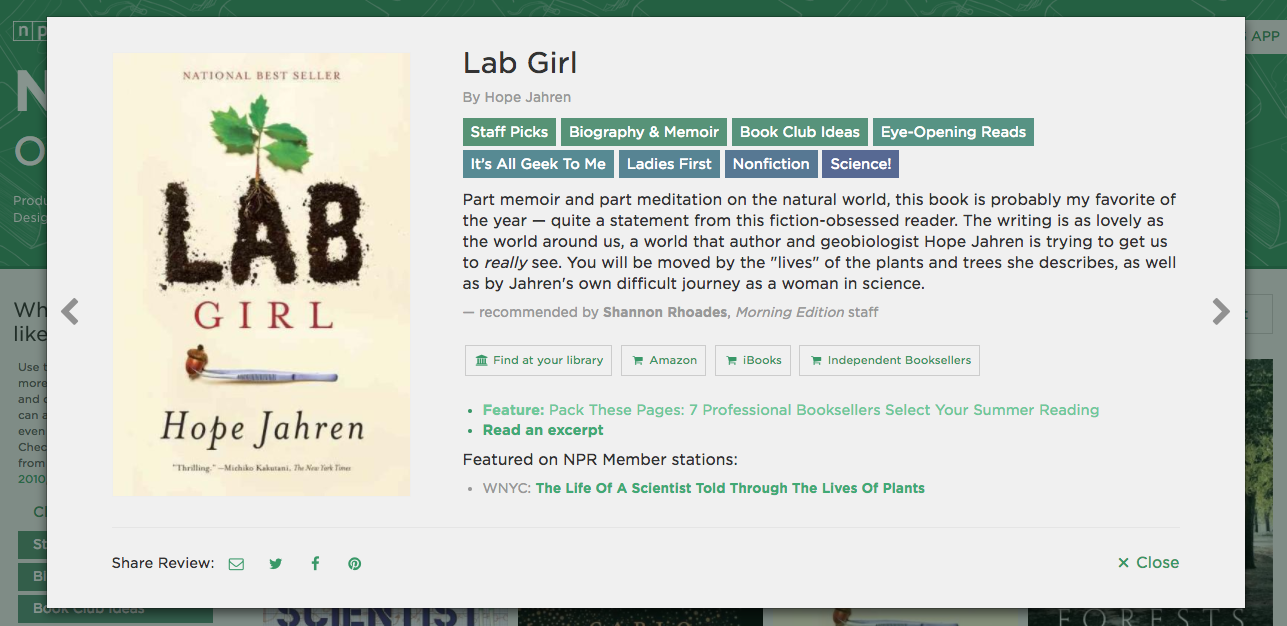This screenshot has height=626, width=1287.
Task: Share review on Pinterest
Action: tap(354, 563)
